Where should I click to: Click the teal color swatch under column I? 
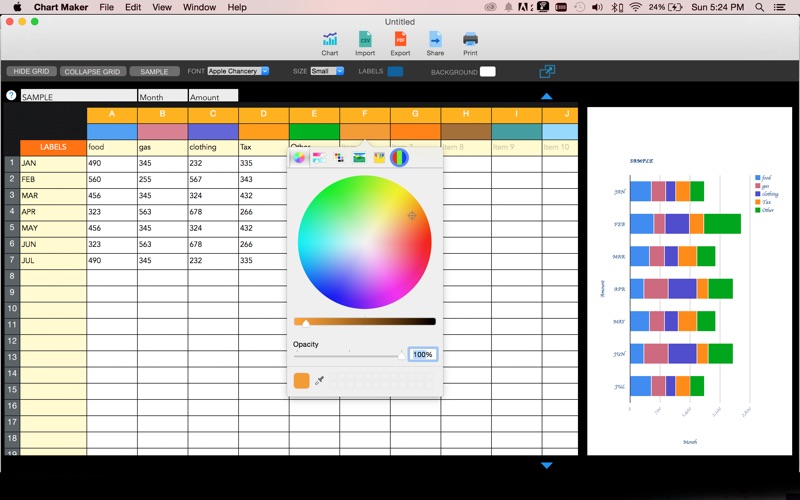tap(516, 131)
